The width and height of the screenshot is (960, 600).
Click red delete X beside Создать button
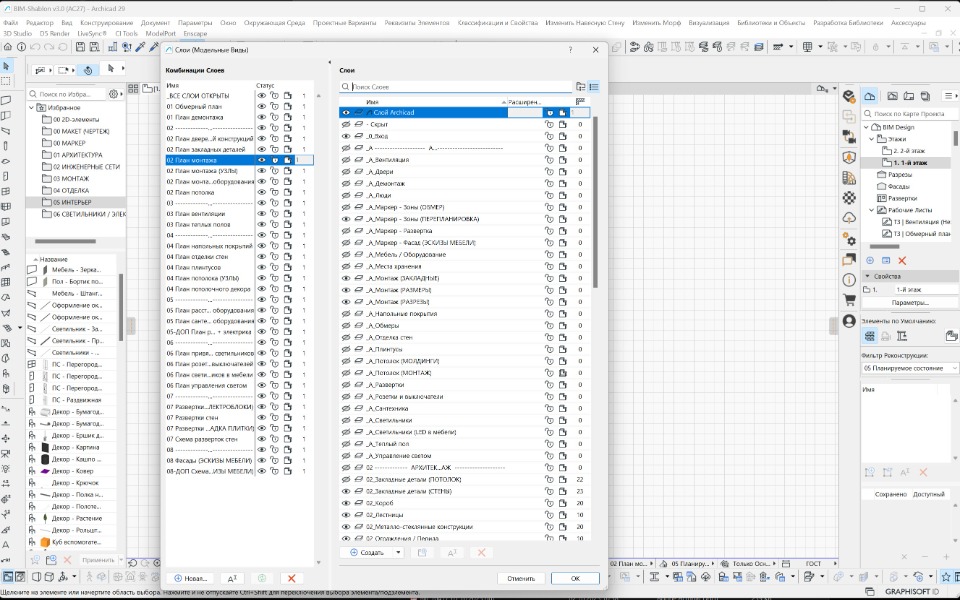[481, 552]
